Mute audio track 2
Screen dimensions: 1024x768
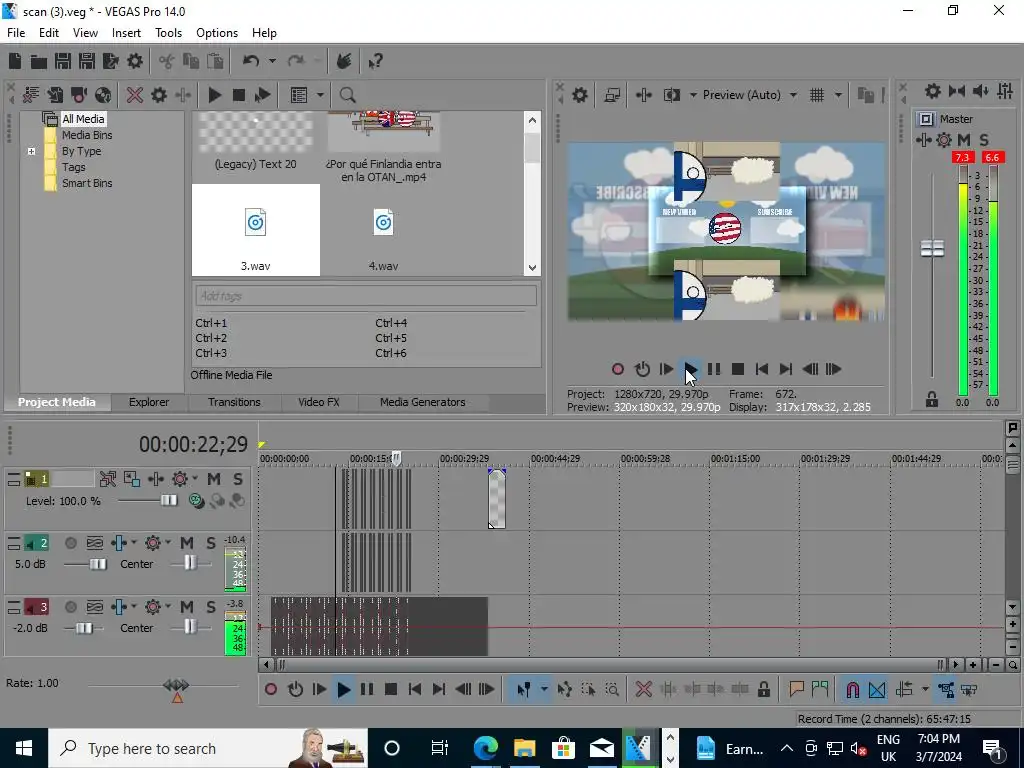[187, 543]
